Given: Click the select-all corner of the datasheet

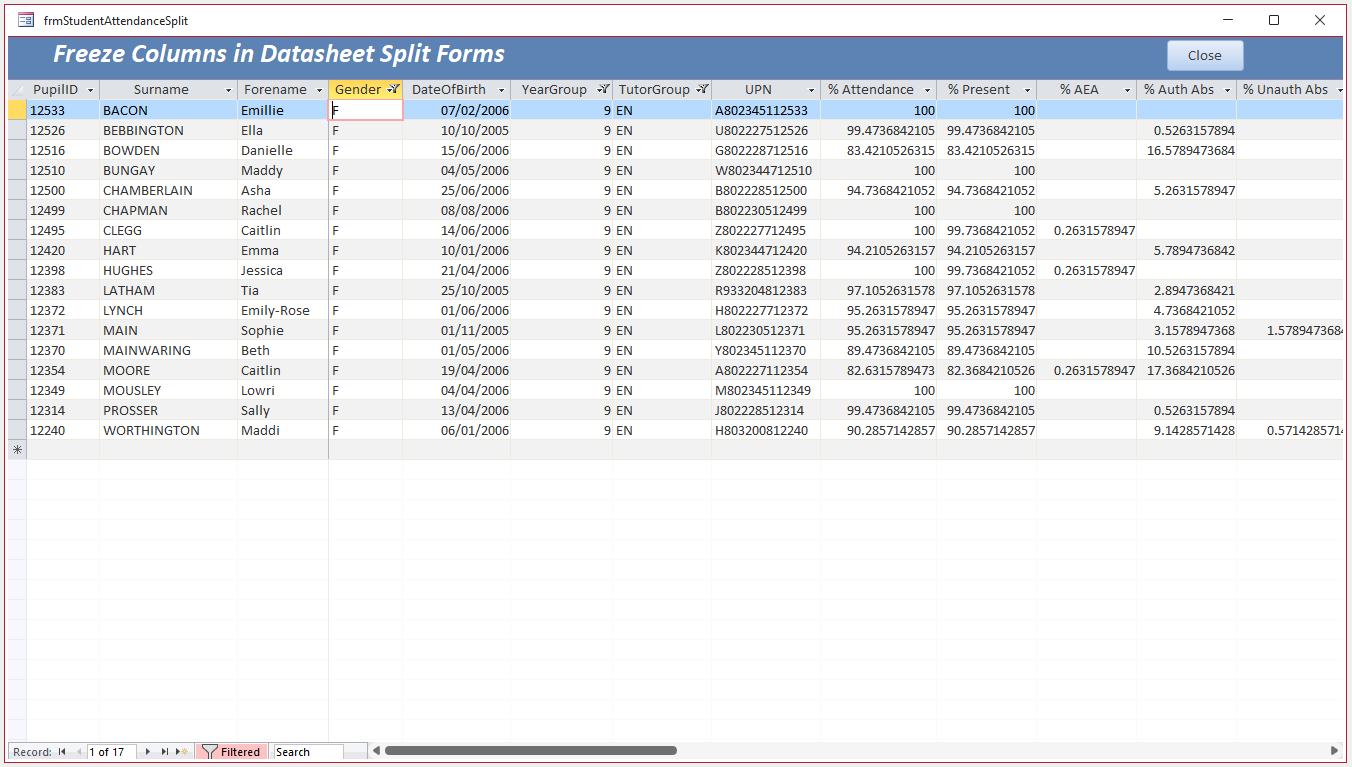Looking at the screenshot, I should 17,90.
